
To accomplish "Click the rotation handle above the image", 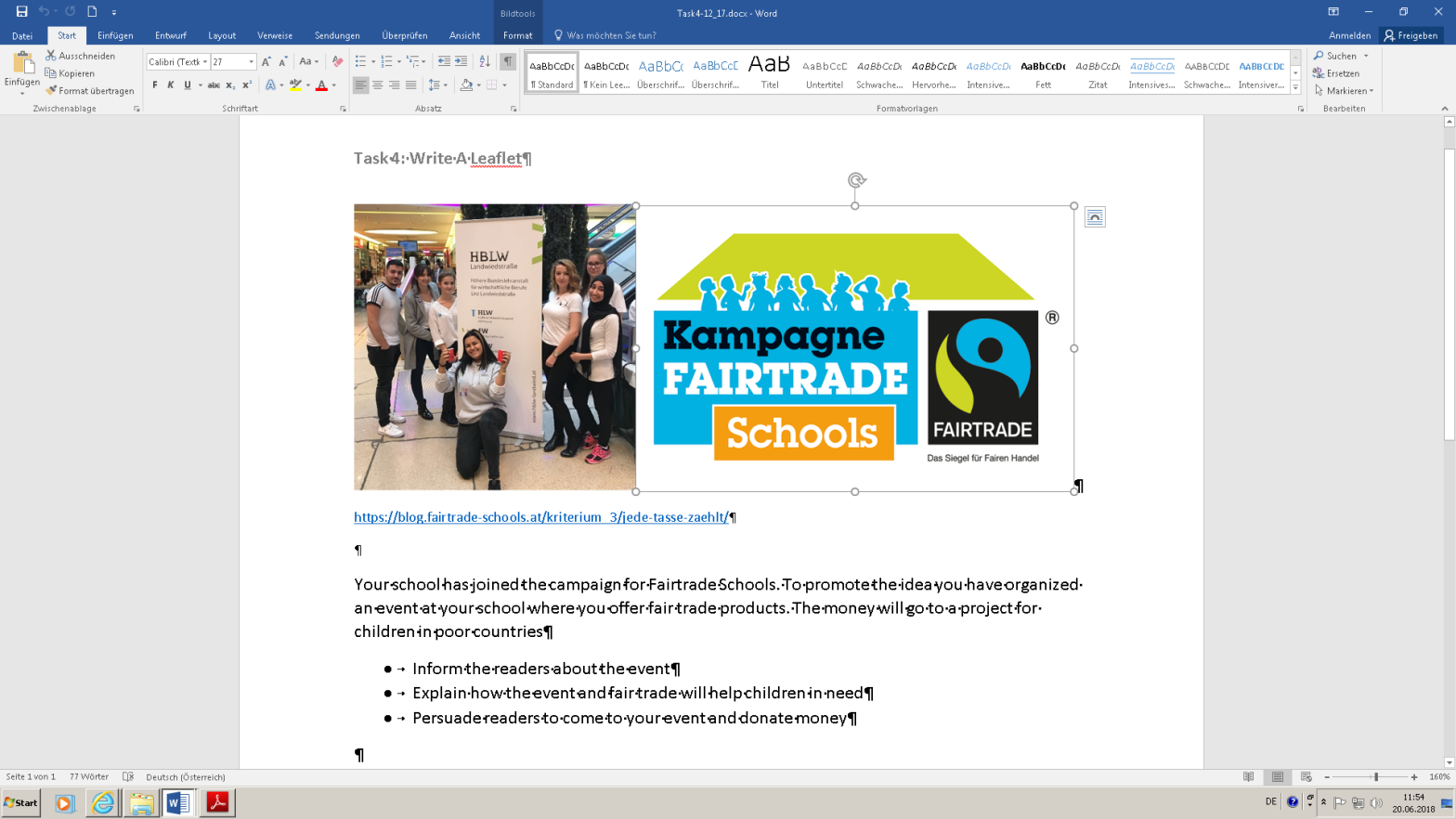I will coord(856,180).
